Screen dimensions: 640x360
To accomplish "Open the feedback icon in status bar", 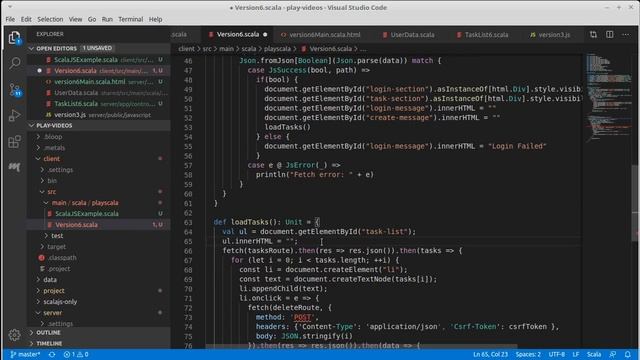I will coord(612,354).
